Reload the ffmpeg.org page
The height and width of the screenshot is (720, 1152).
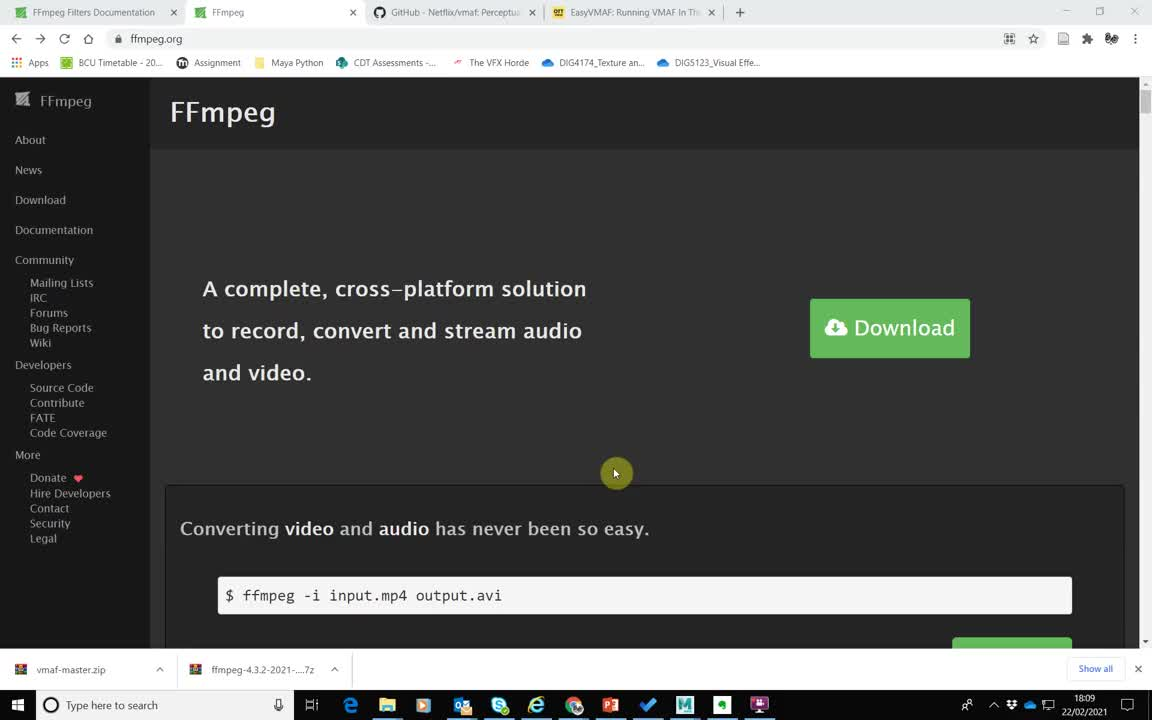(64, 39)
